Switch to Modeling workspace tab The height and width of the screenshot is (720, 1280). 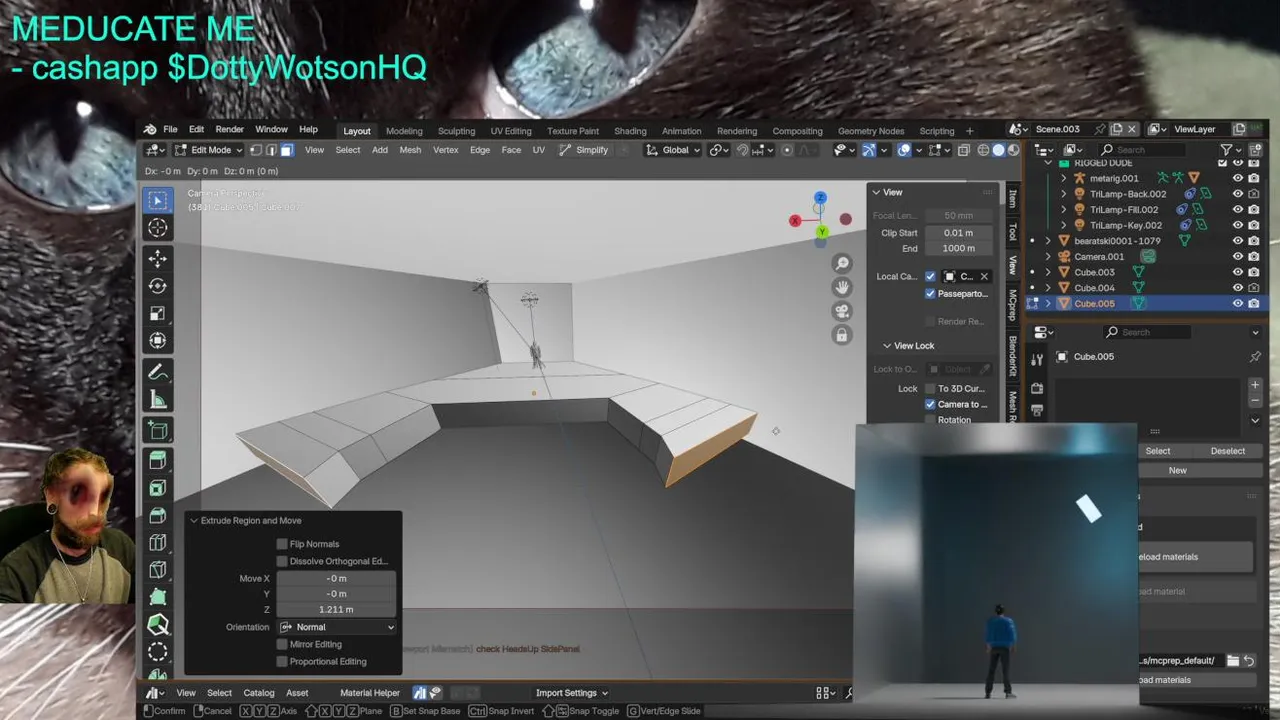(x=404, y=131)
